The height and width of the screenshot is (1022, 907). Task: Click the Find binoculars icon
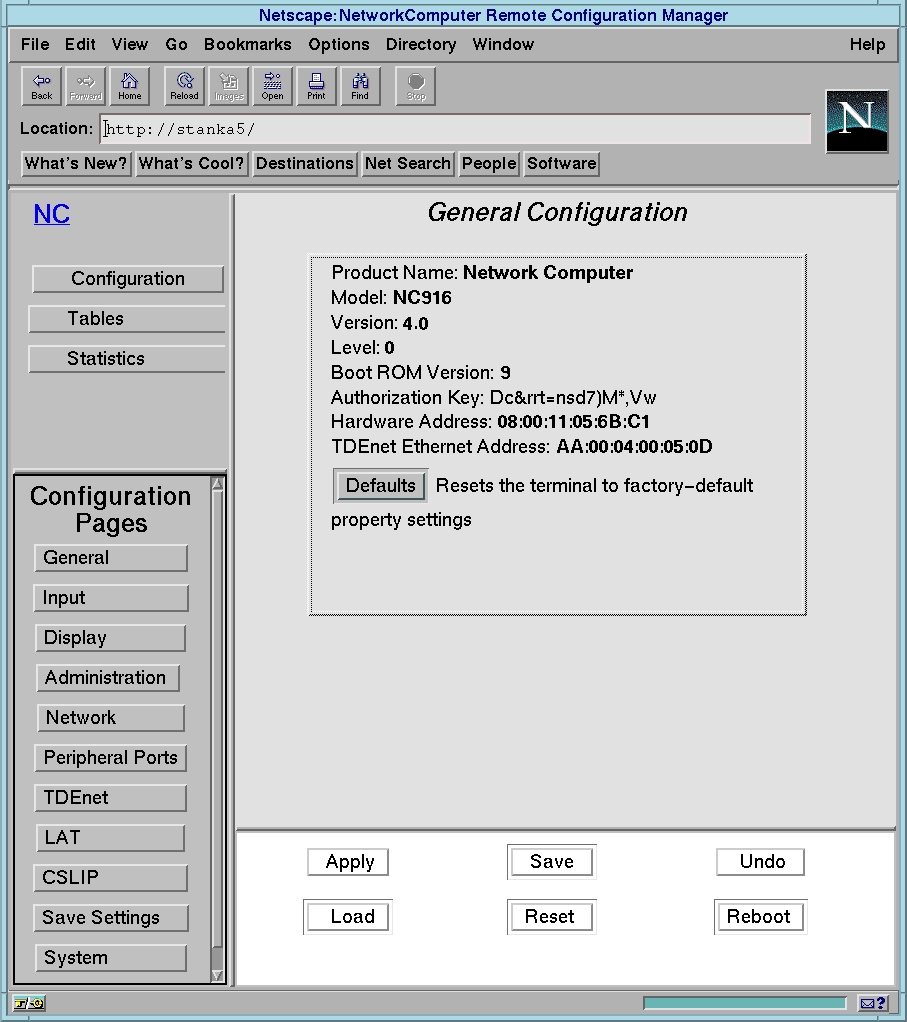[x=360, y=86]
